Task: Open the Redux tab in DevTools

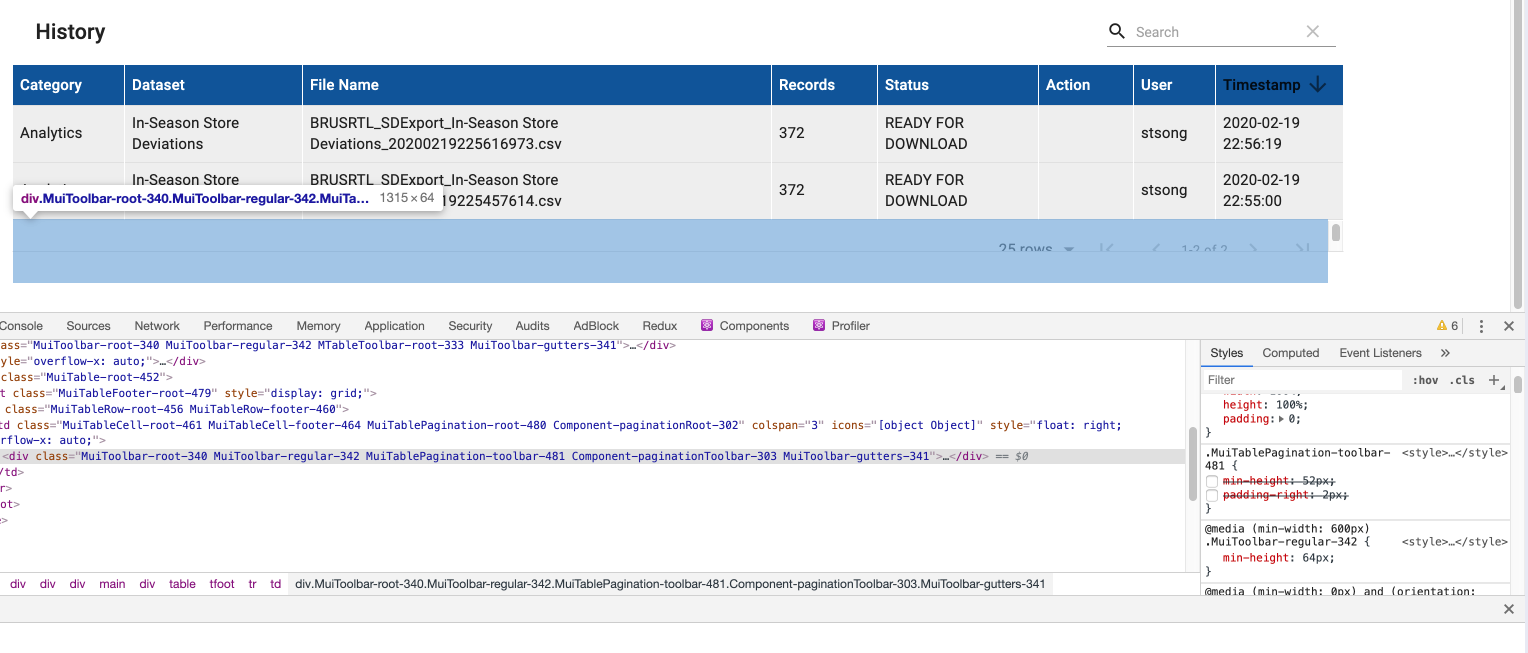Action: (x=660, y=326)
